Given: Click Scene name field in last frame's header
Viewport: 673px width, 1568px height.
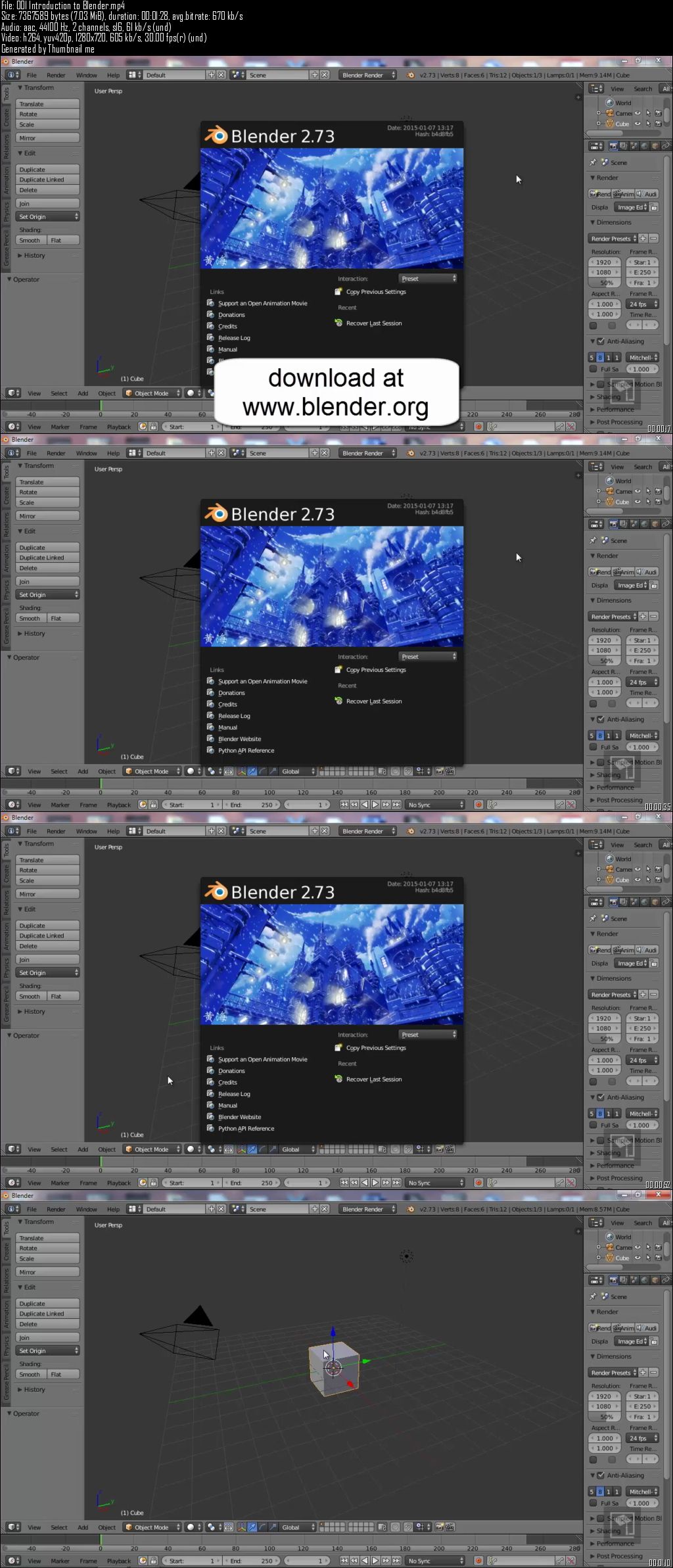Looking at the screenshot, I should click(x=277, y=1209).
